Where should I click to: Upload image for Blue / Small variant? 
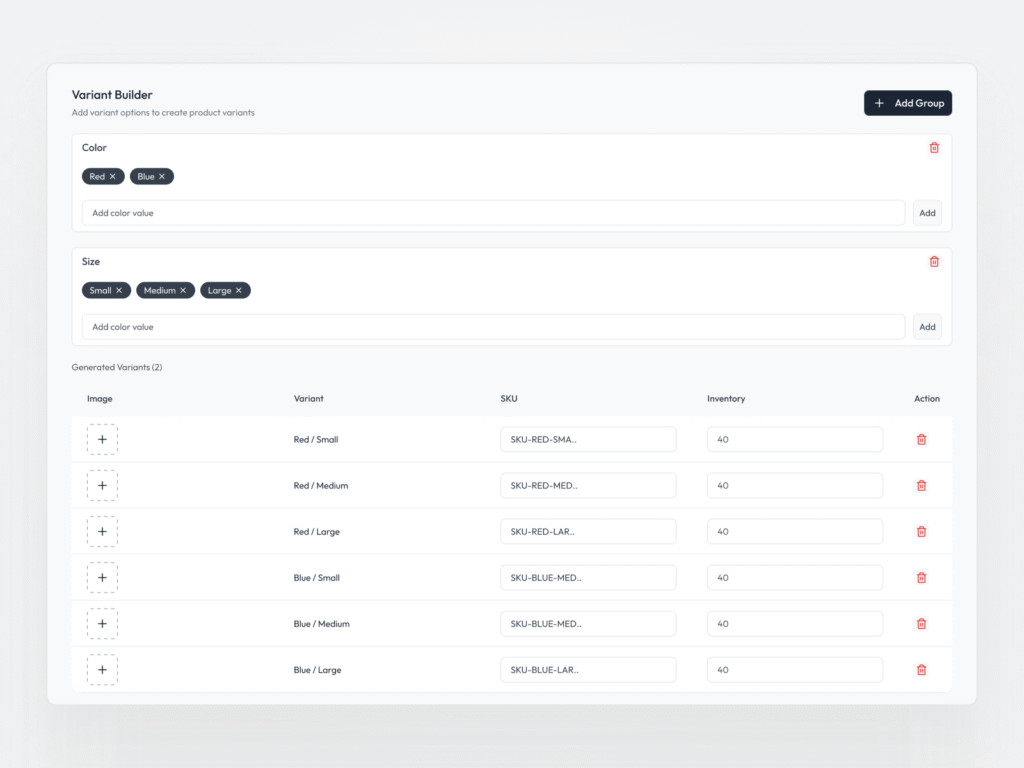pyautogui.click(x=102, y=578)
